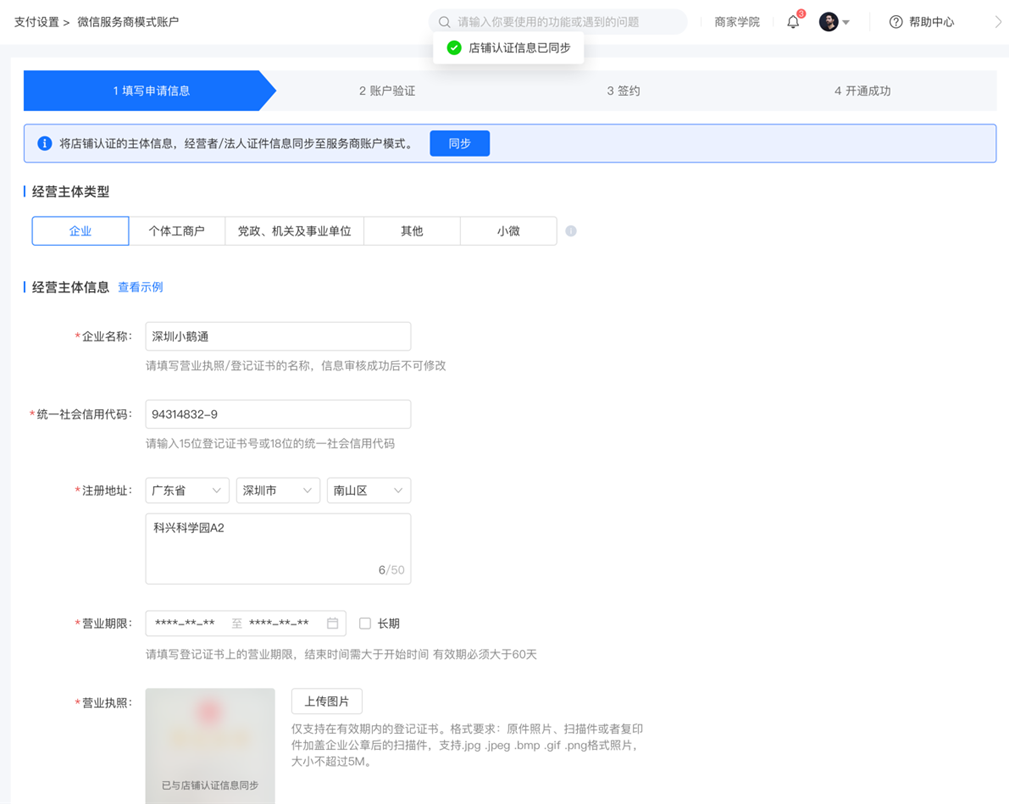Open the 查看示例 link
Image resolution: width=1009 pixels, height=810 pixels.
click(x=140, y=287)
